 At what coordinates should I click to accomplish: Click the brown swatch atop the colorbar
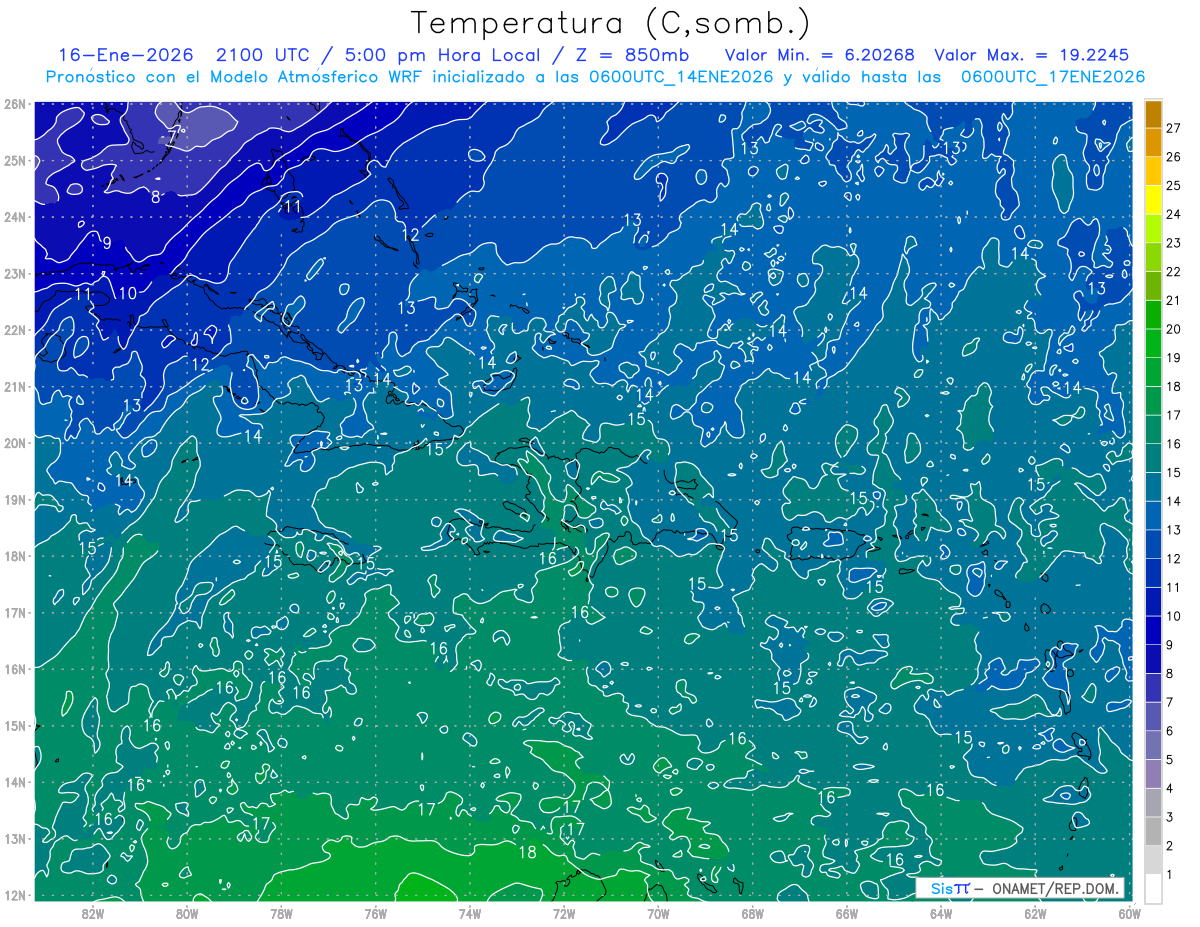(x=1153, y=114)
